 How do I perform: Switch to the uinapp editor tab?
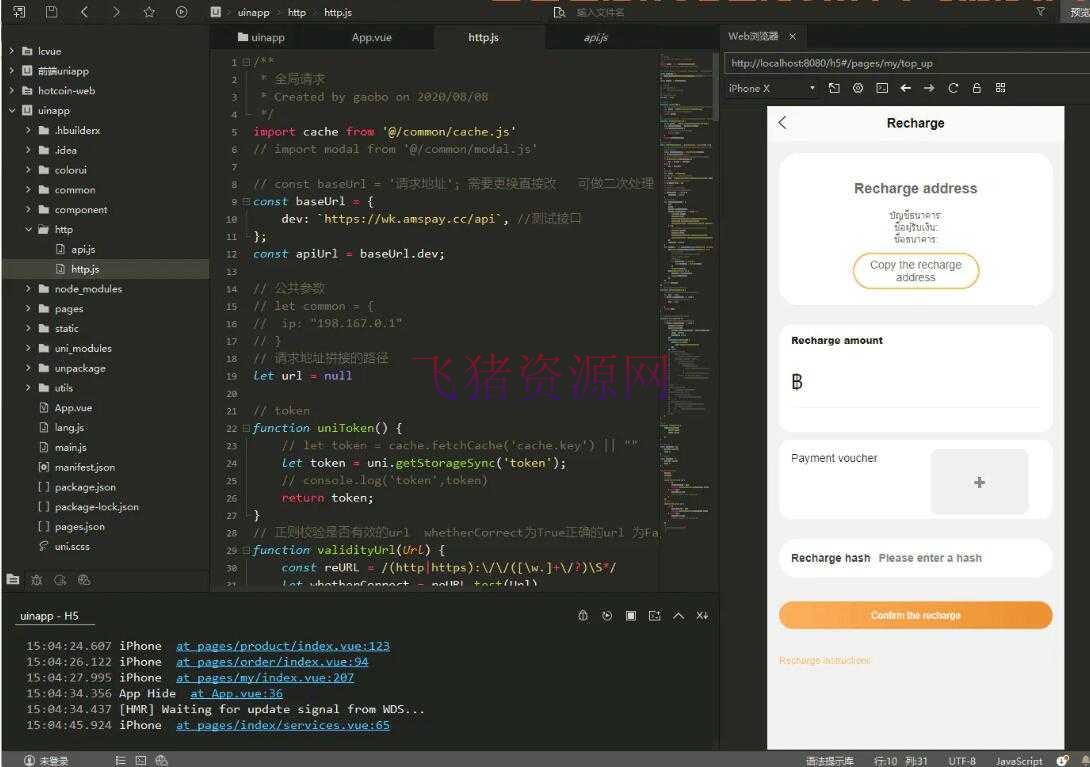[x=261, y=38]
